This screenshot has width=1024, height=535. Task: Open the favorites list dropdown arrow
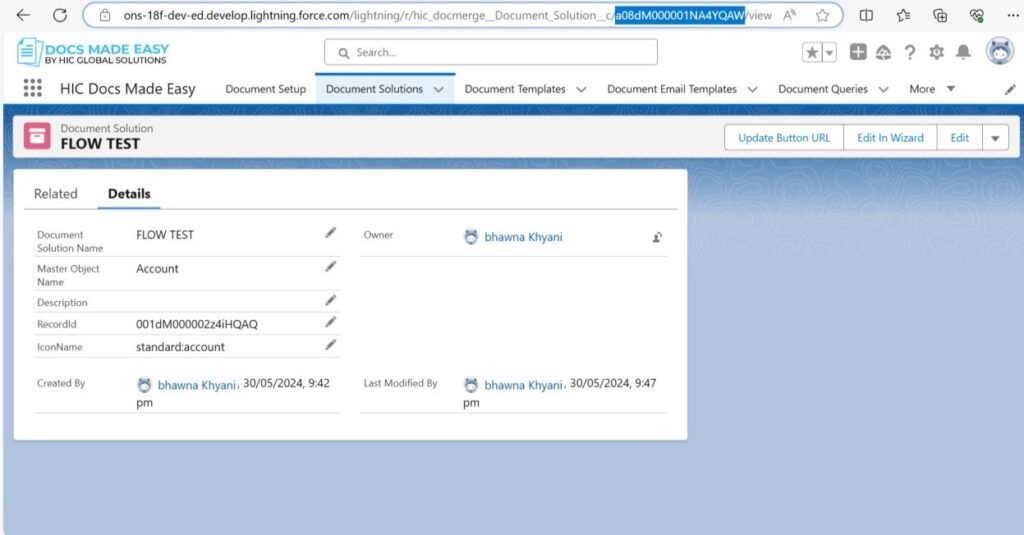(829, 52)
